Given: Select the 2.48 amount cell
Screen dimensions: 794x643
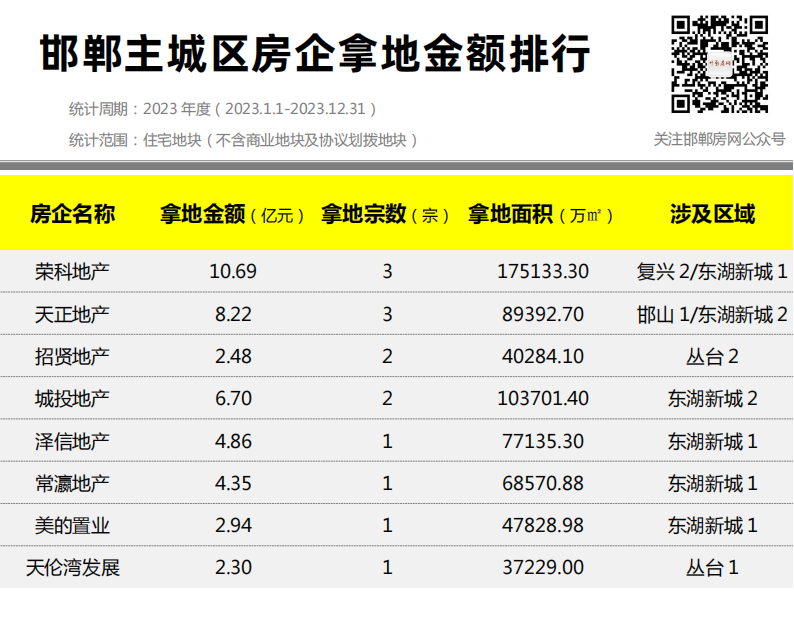Looking at the screenshot, I should [233, 356].
